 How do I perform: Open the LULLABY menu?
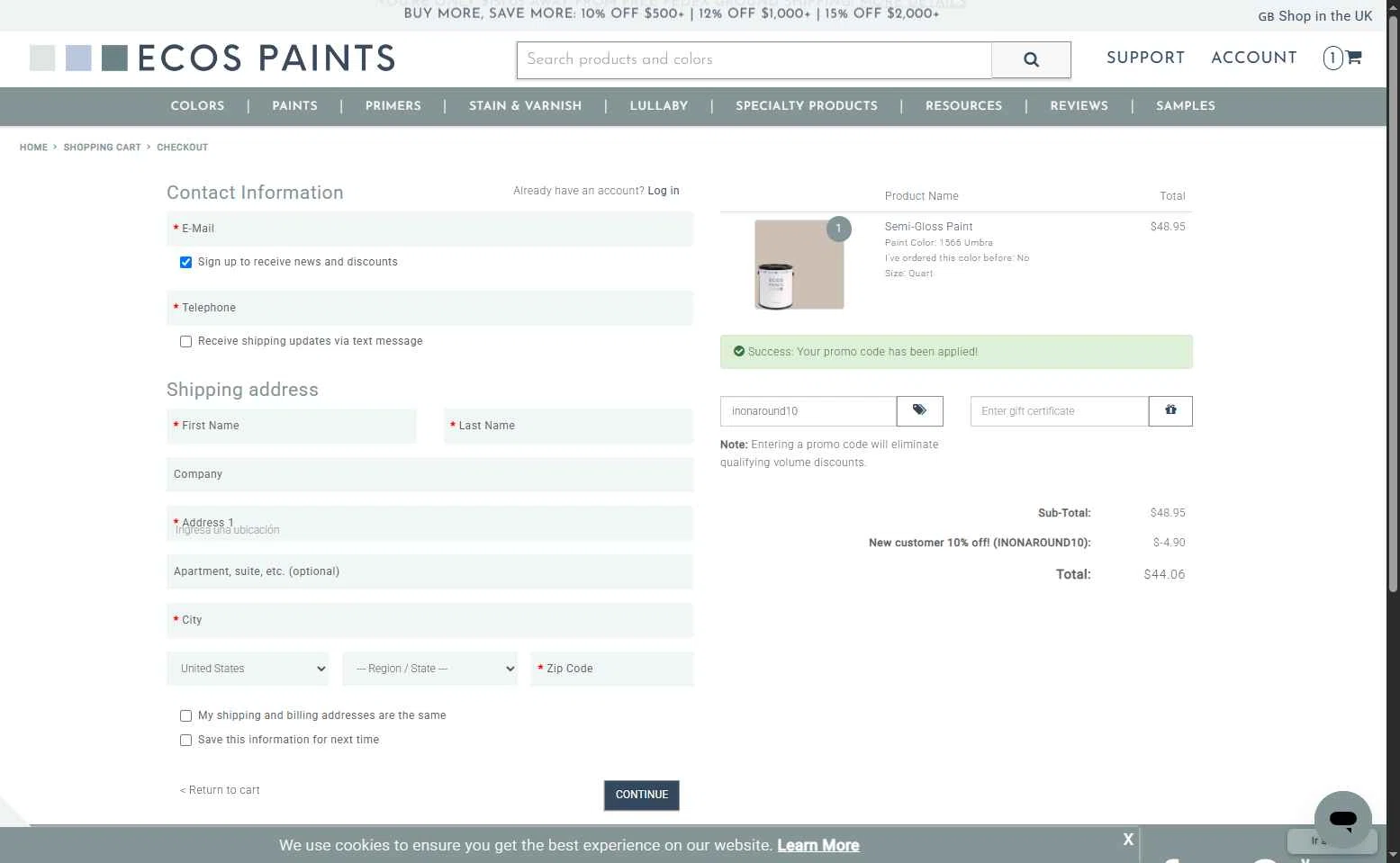658,106
